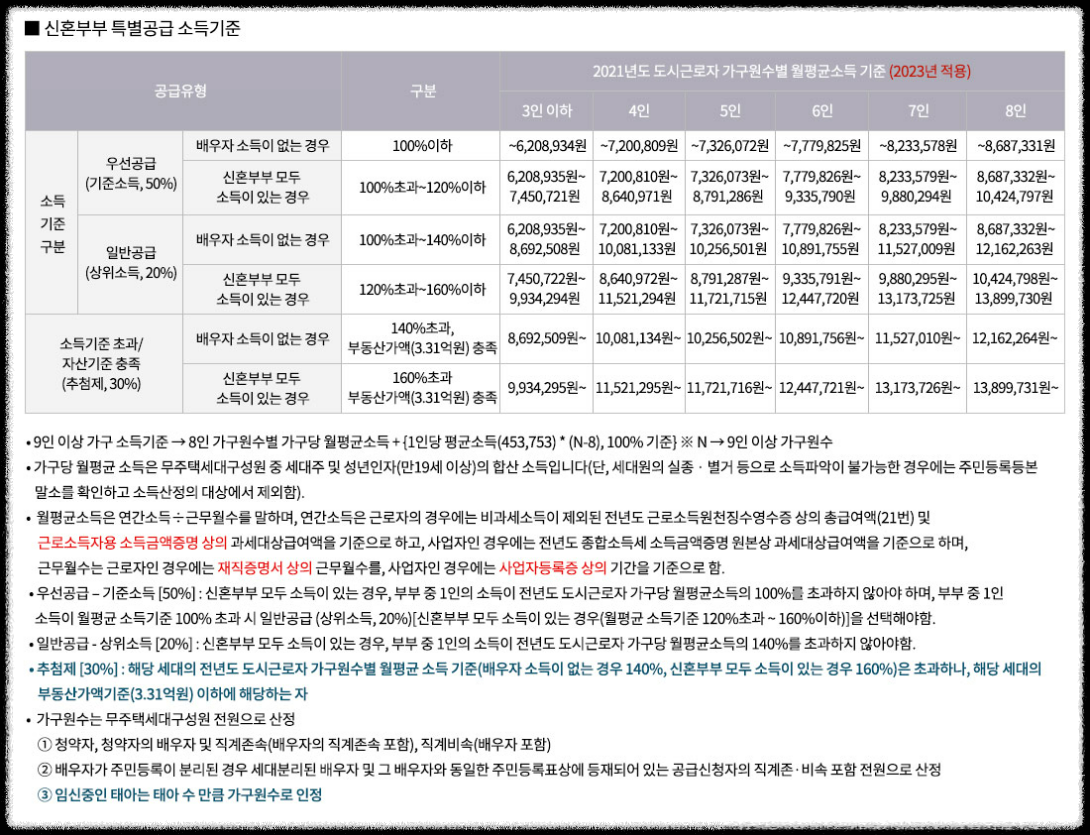Select the 일반공급 (상위소득, 20%) row label

(131, 263)
